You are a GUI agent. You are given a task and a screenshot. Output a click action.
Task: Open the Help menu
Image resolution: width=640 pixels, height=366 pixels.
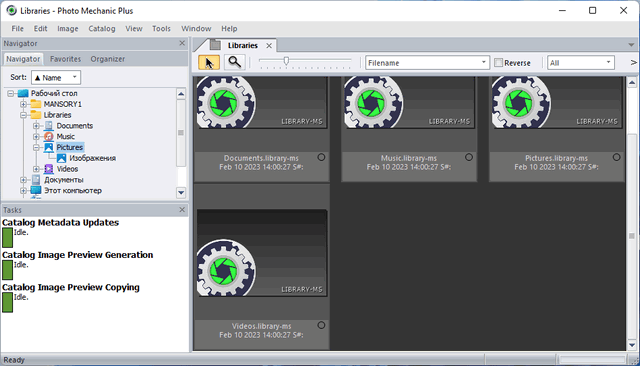click(229, 29)
